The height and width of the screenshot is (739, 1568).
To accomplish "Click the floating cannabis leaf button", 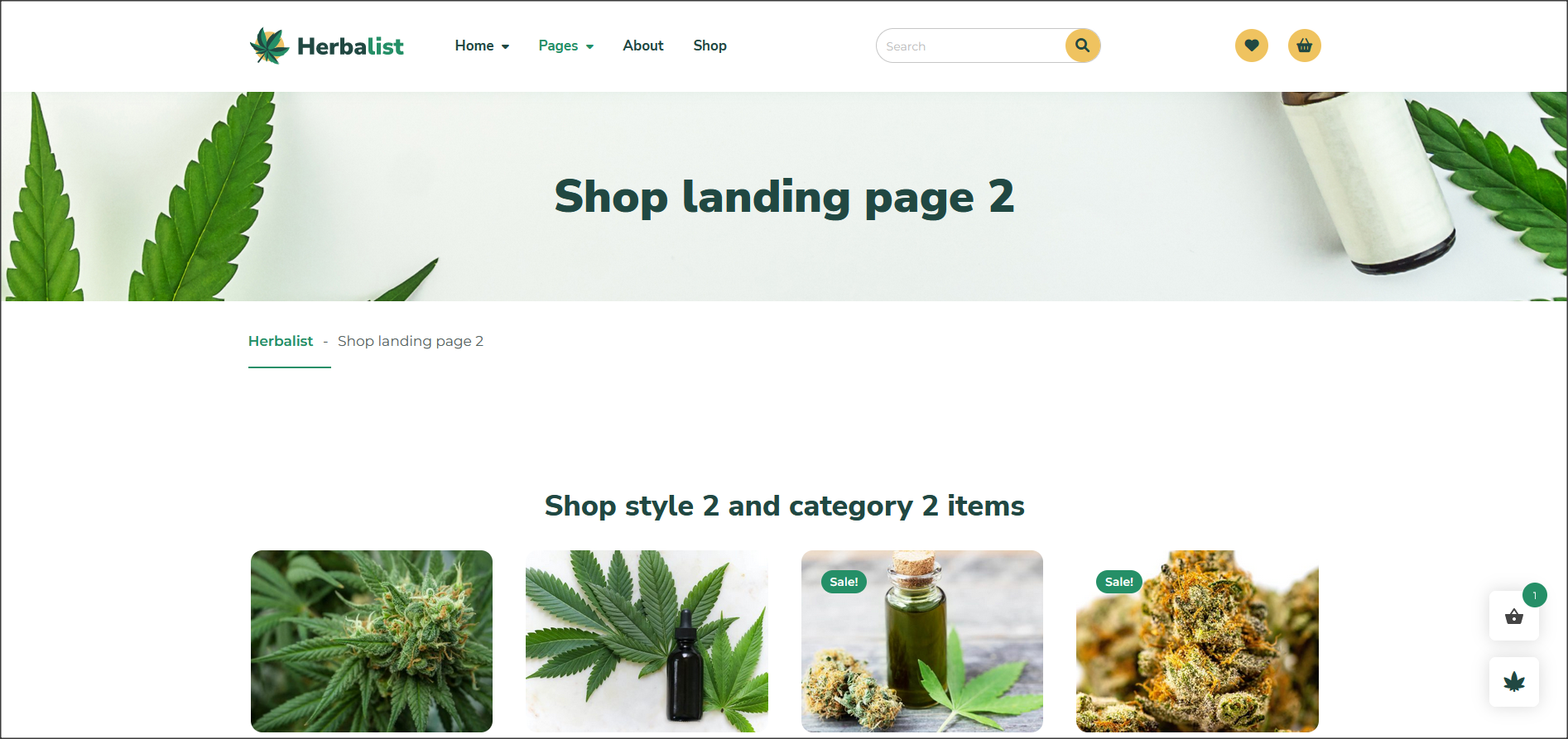I will (1514, 682).
